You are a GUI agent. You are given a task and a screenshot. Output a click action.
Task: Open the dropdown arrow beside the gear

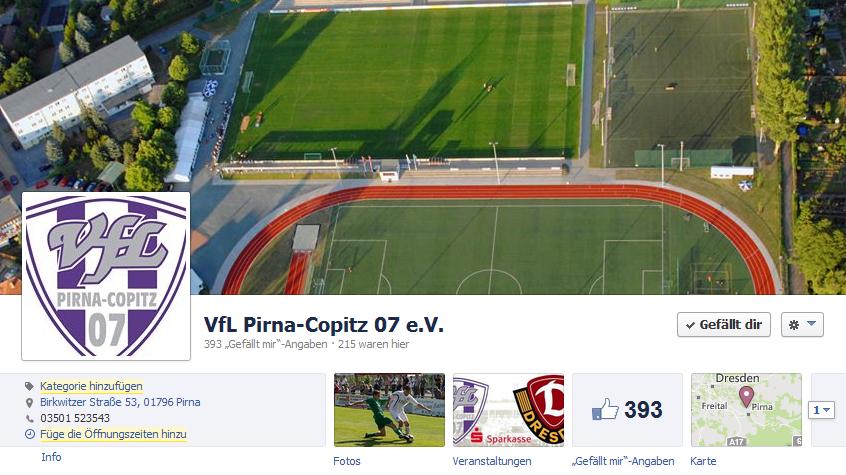point(811,324)
